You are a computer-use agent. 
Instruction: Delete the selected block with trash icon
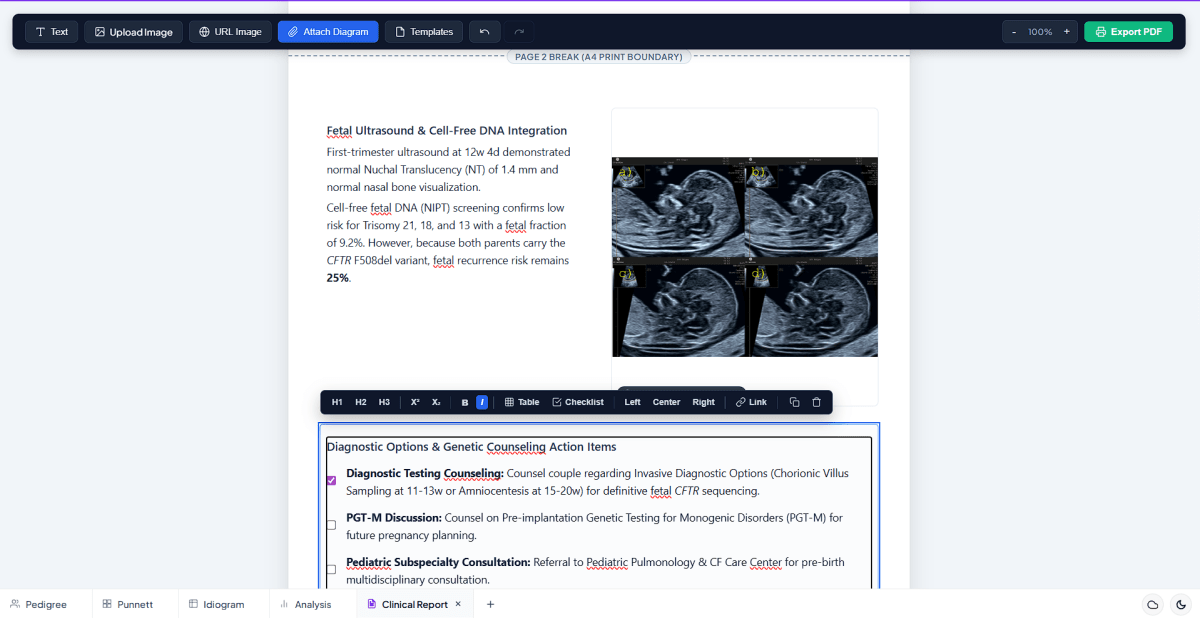[816, 402]
